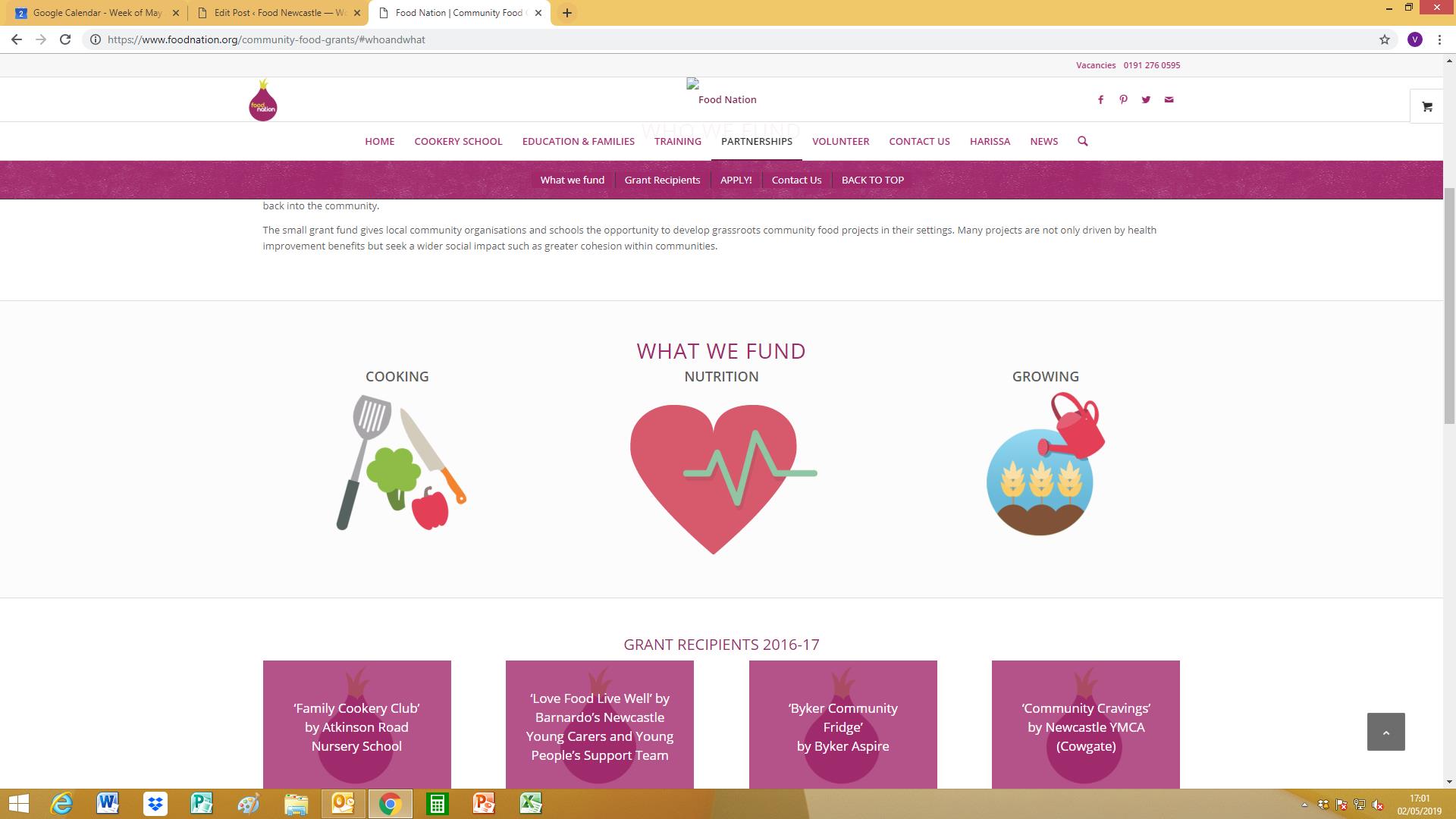Screen dimensions: 1456x819
Task: Open the shopping cart icon
Action: pos(1427,107)
